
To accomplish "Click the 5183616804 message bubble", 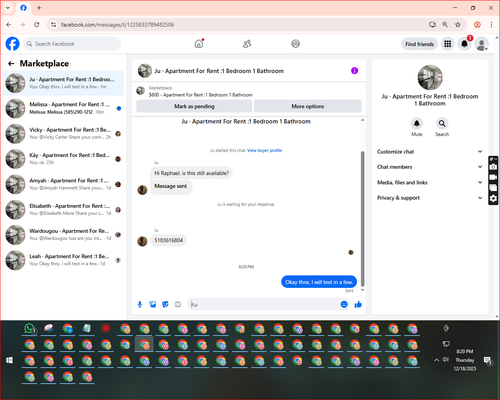I will coord(168,240).
